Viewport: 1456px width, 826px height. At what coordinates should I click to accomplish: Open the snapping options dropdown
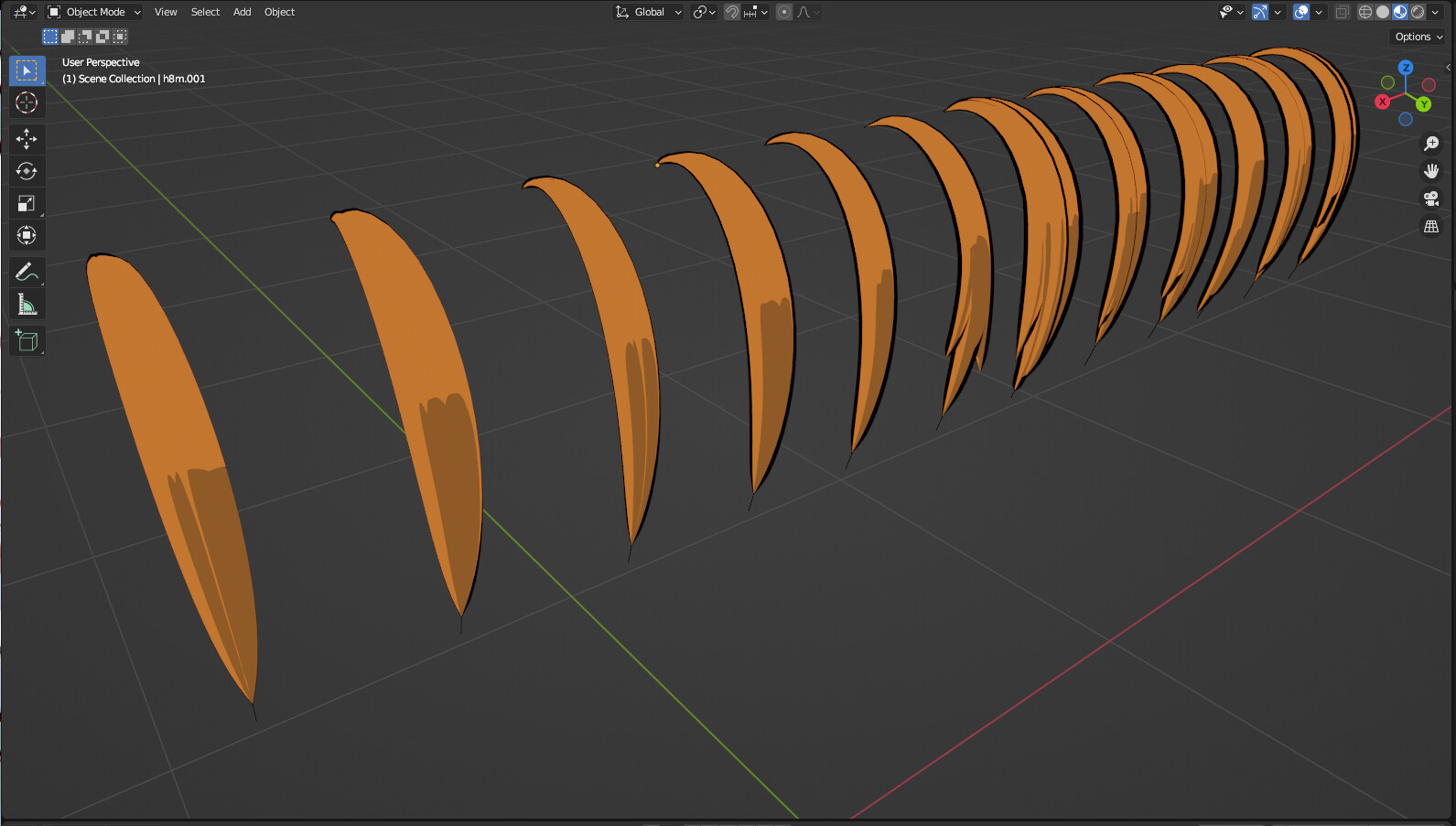pos(756,12)
